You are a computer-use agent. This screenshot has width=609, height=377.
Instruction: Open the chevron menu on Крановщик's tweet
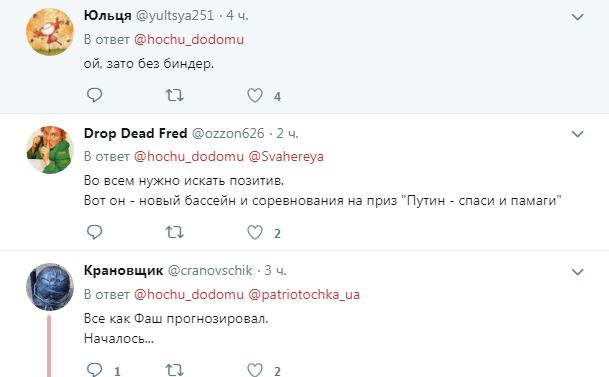(578, 272)
